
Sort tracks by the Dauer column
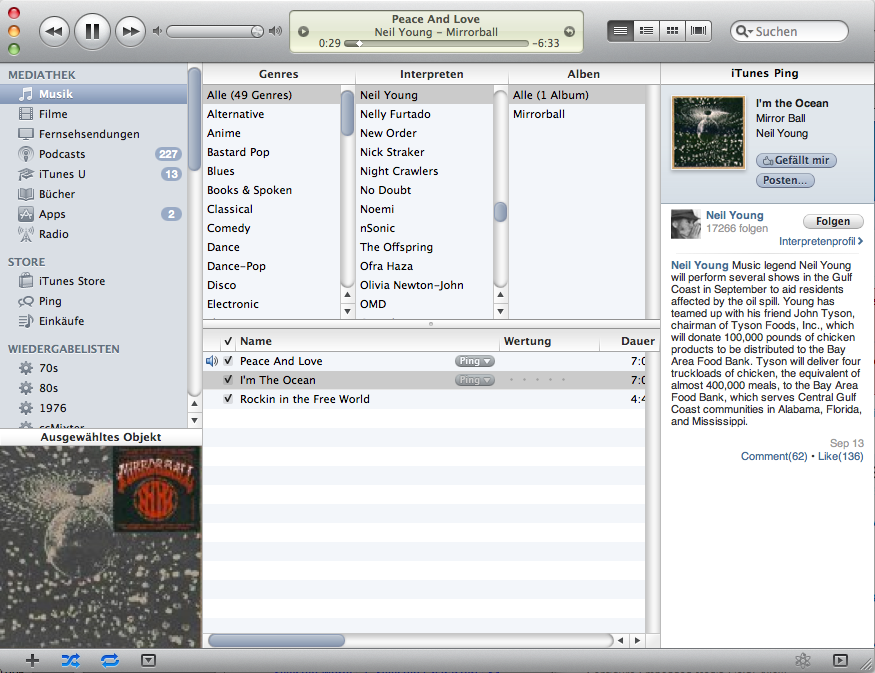click(x=630, y=341)
